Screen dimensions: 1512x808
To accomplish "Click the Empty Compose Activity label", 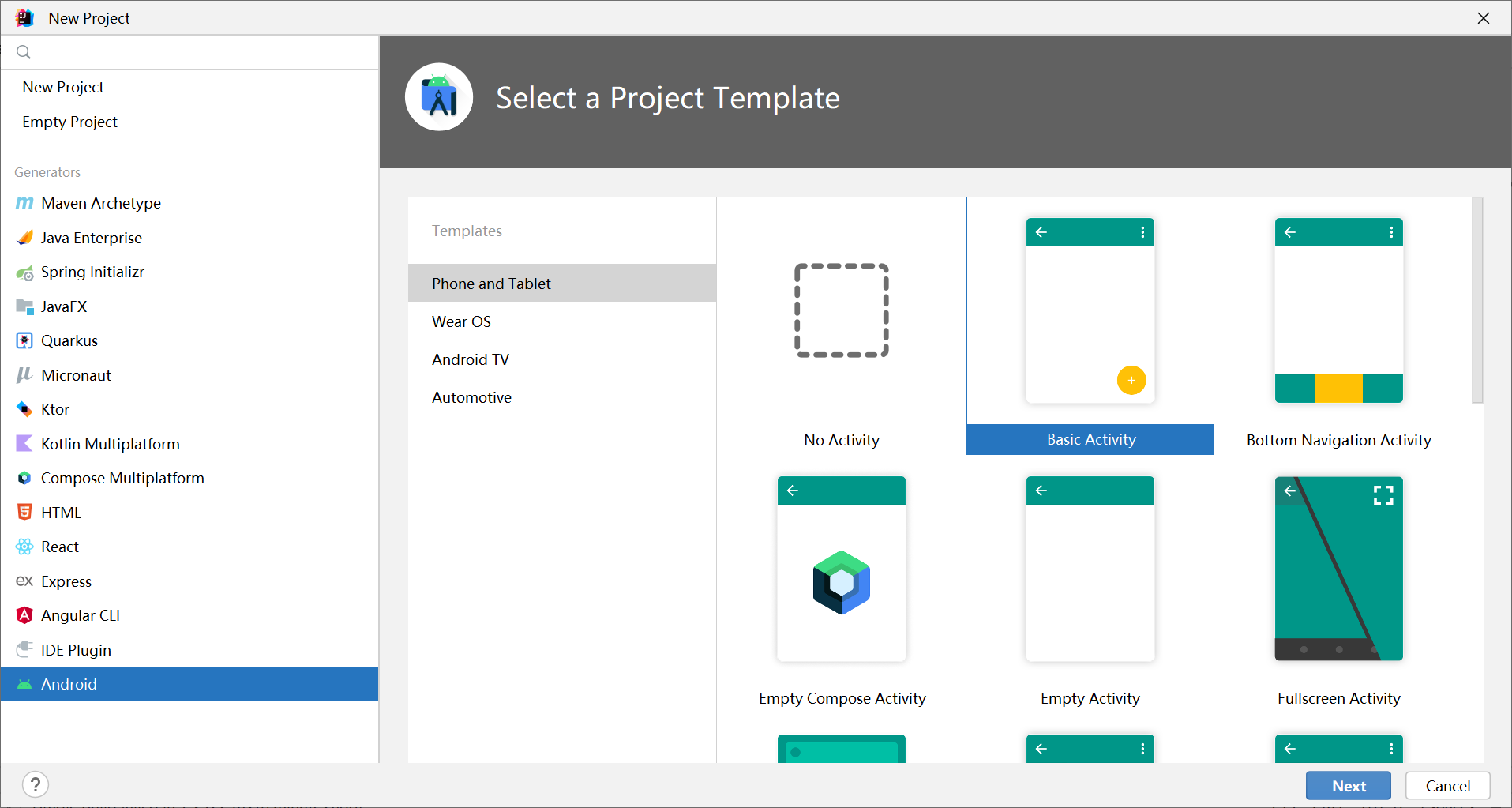I will coord(842,698).
